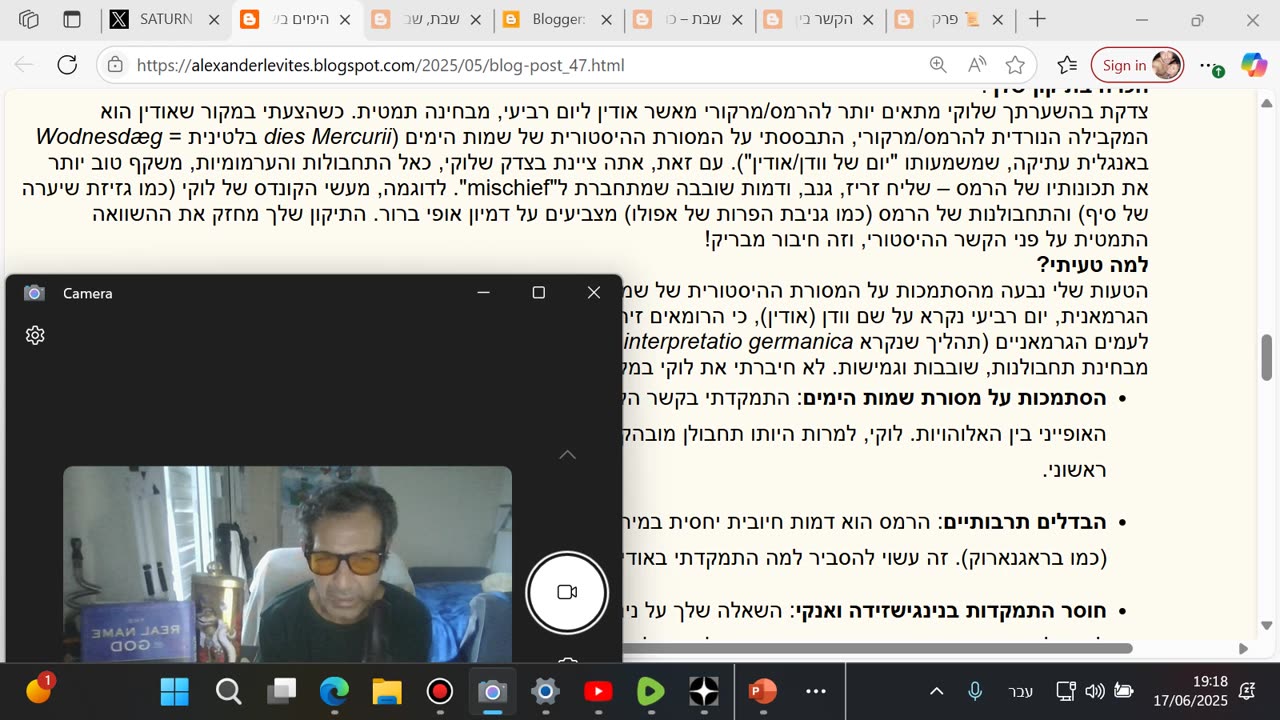Close the SATURN tab

[x=213, y=20]
